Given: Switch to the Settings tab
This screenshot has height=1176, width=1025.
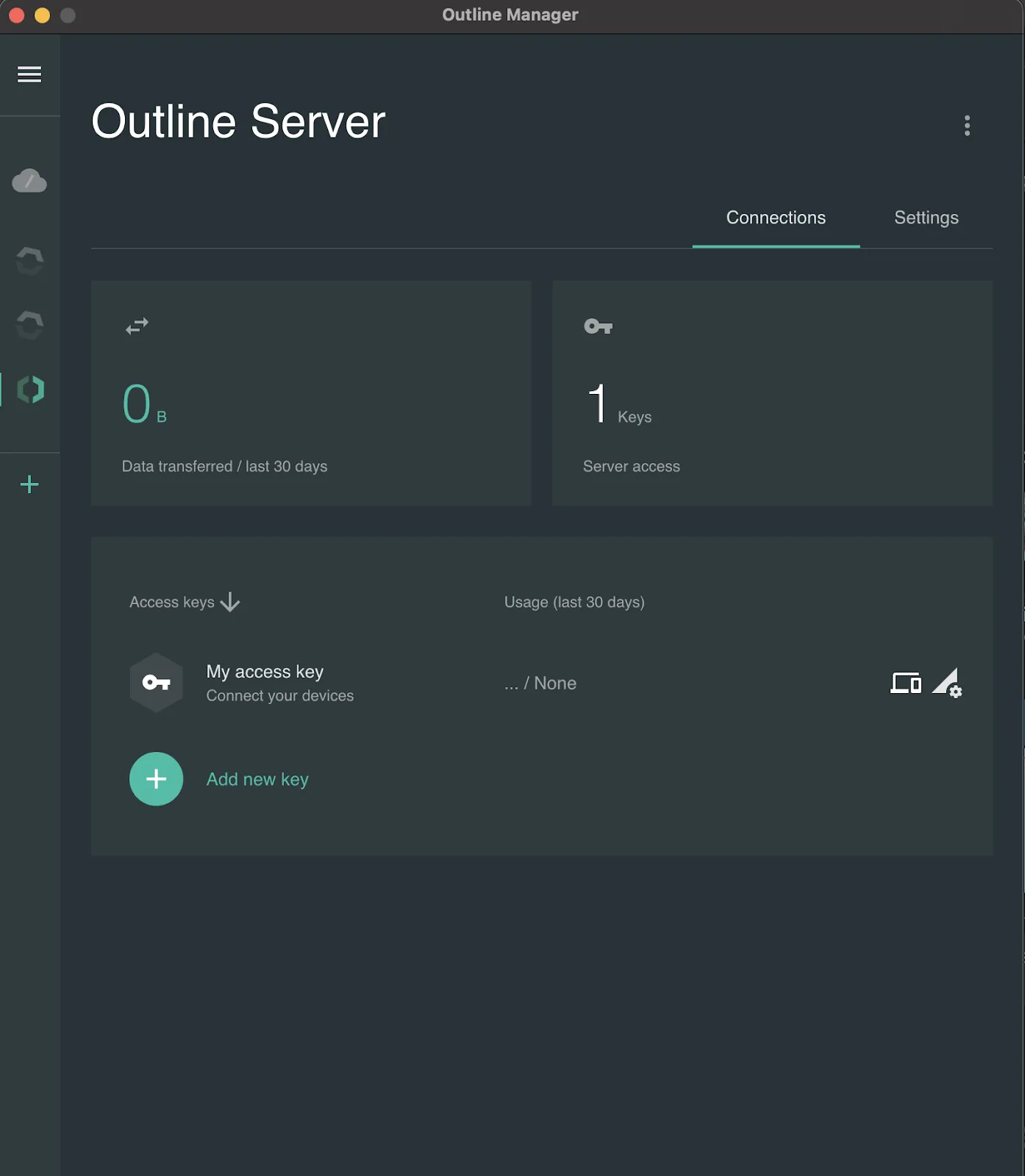Looking at the screenshot, I should click(926, 218).
